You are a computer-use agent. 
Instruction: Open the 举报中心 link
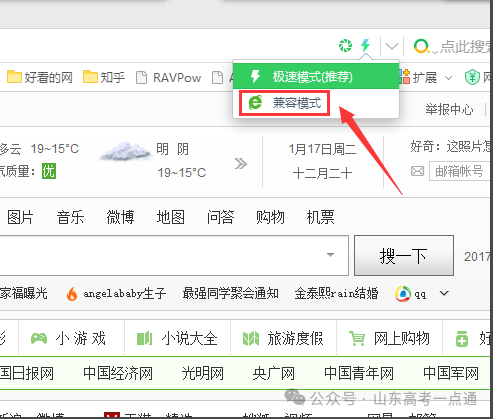(449, 109)
